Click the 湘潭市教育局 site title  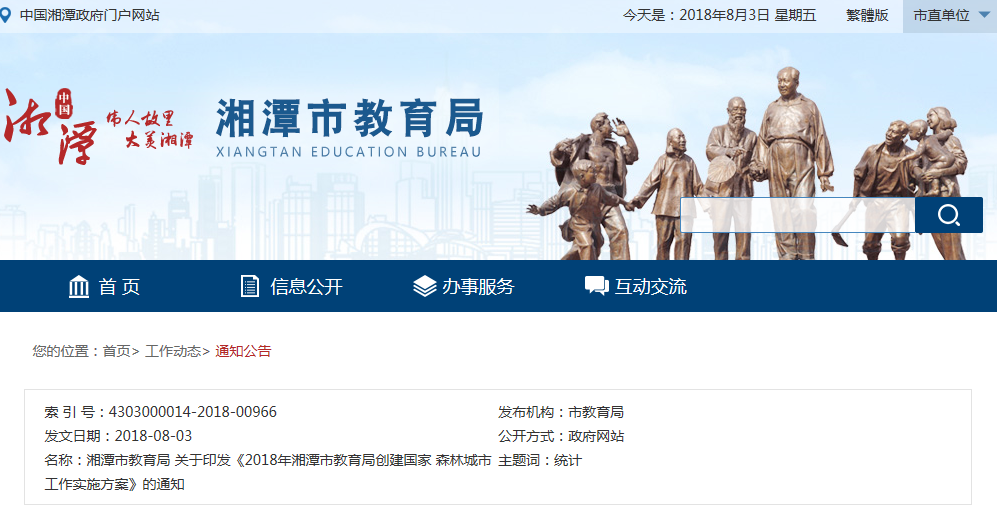349,118
